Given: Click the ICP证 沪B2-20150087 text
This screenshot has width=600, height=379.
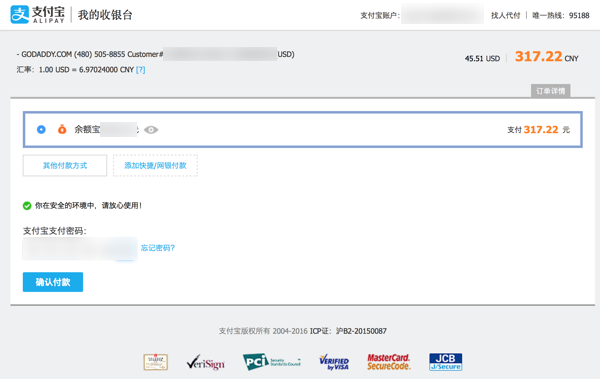Looking at the screenshot, I should pyautogui.click(x=348, y=331).
